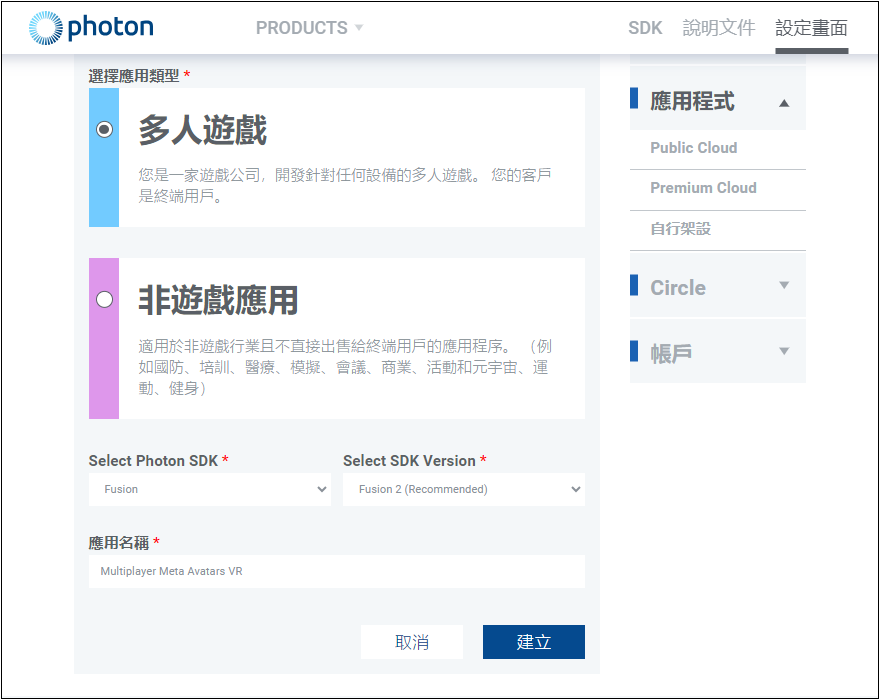The width and height of the screenshot is (880, 700).
Task: Click the 非遊戲應用 card heading
Action: [x=218, y=300]
